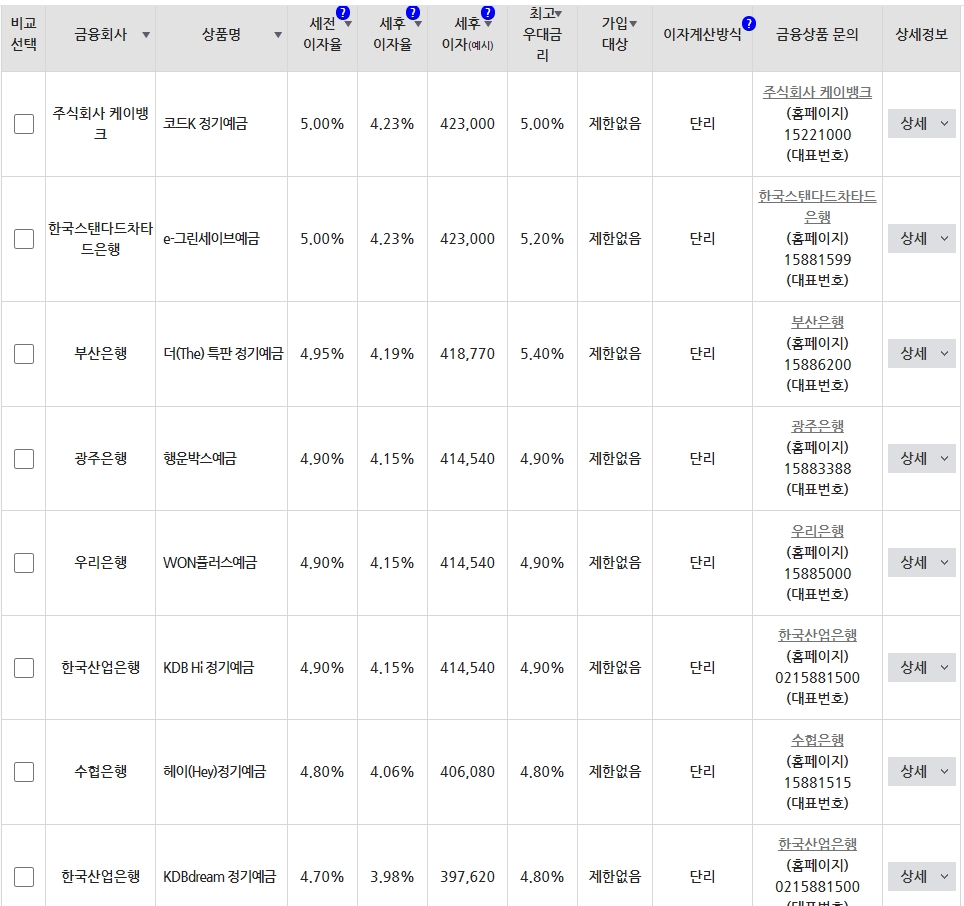The image size is (964, 906).
Task: Click the 5.20% preferential rate cell
Action: pyautogui.click(x=542, y=239)
